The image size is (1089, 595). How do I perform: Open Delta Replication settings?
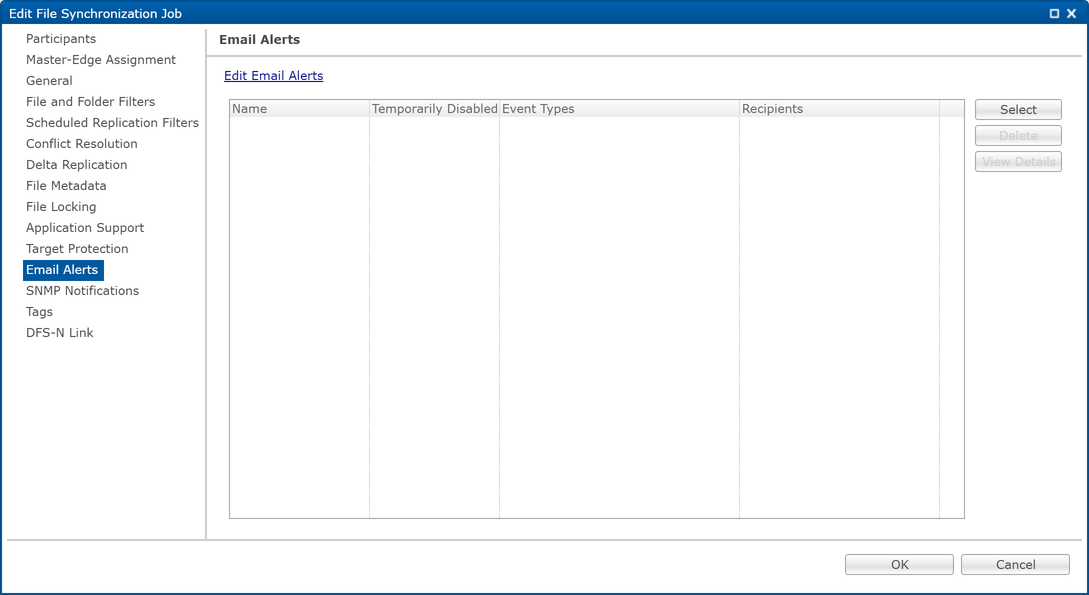(x=76, y=165)
